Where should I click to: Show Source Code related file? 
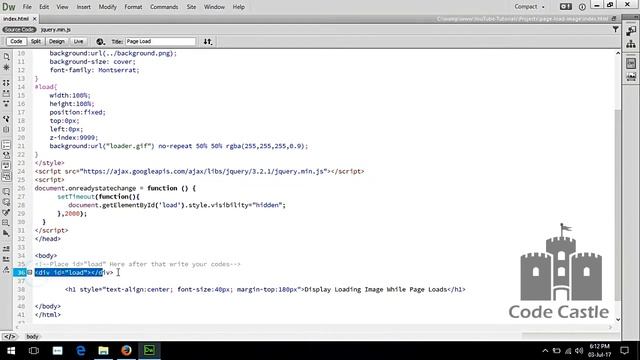click(19, 30)
